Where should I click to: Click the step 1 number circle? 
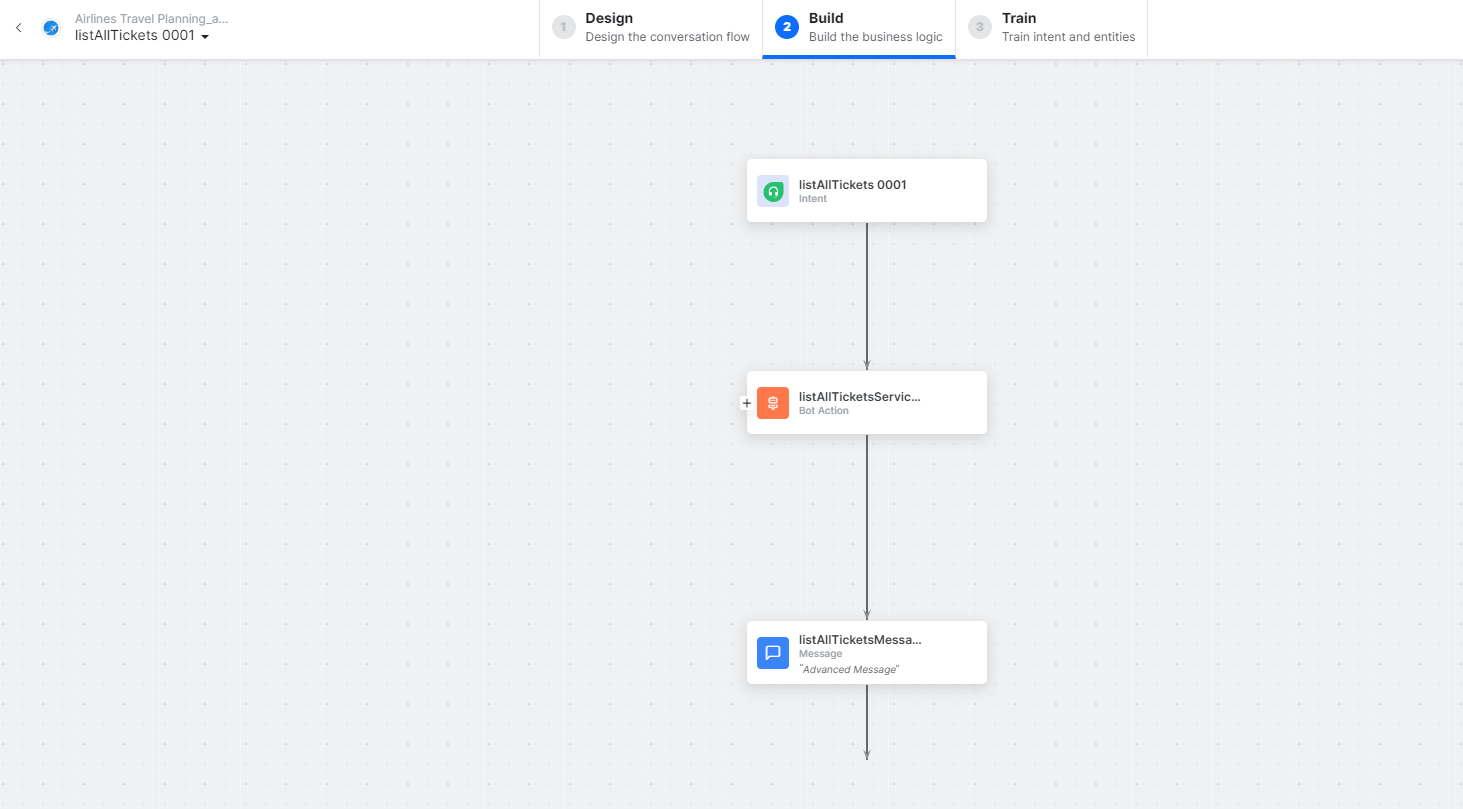click(x=564, y=27)
